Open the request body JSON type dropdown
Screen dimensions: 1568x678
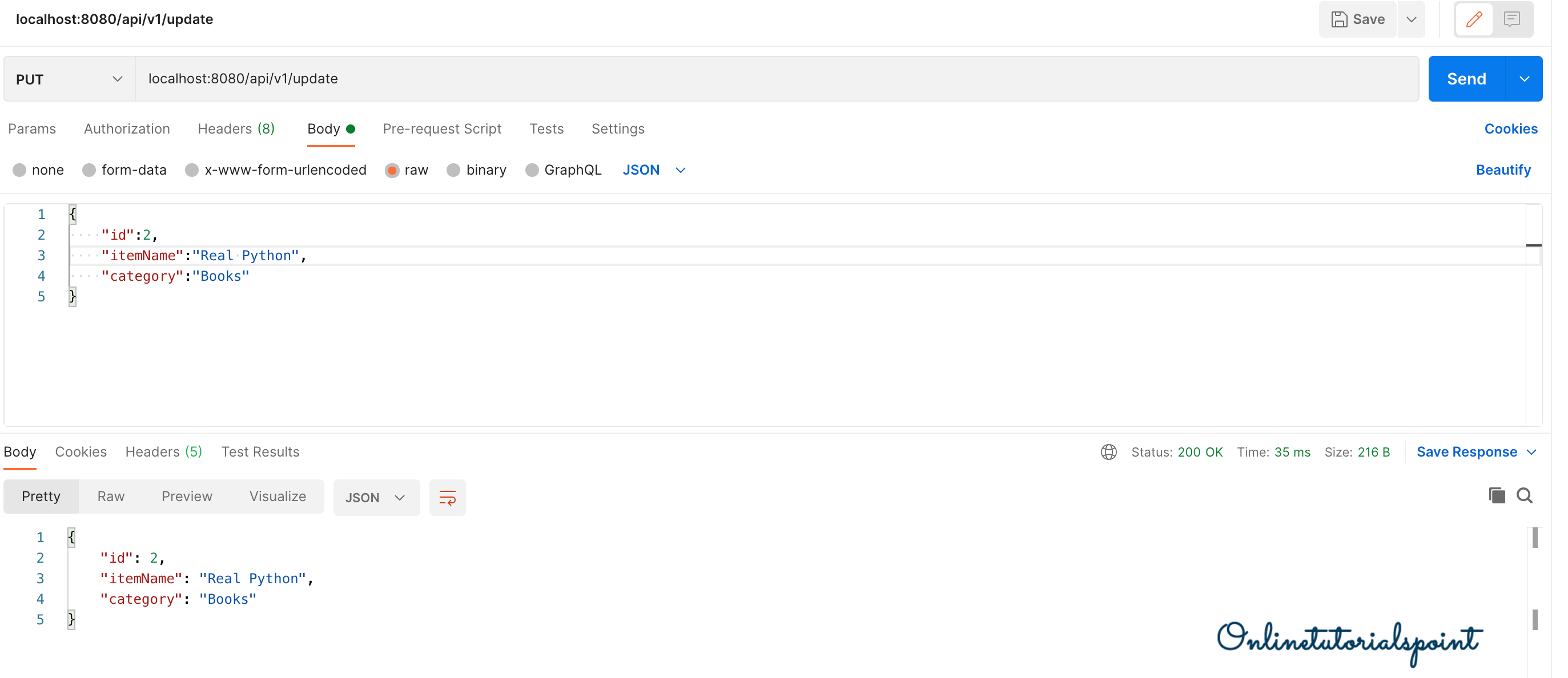[x=654, y=171]
